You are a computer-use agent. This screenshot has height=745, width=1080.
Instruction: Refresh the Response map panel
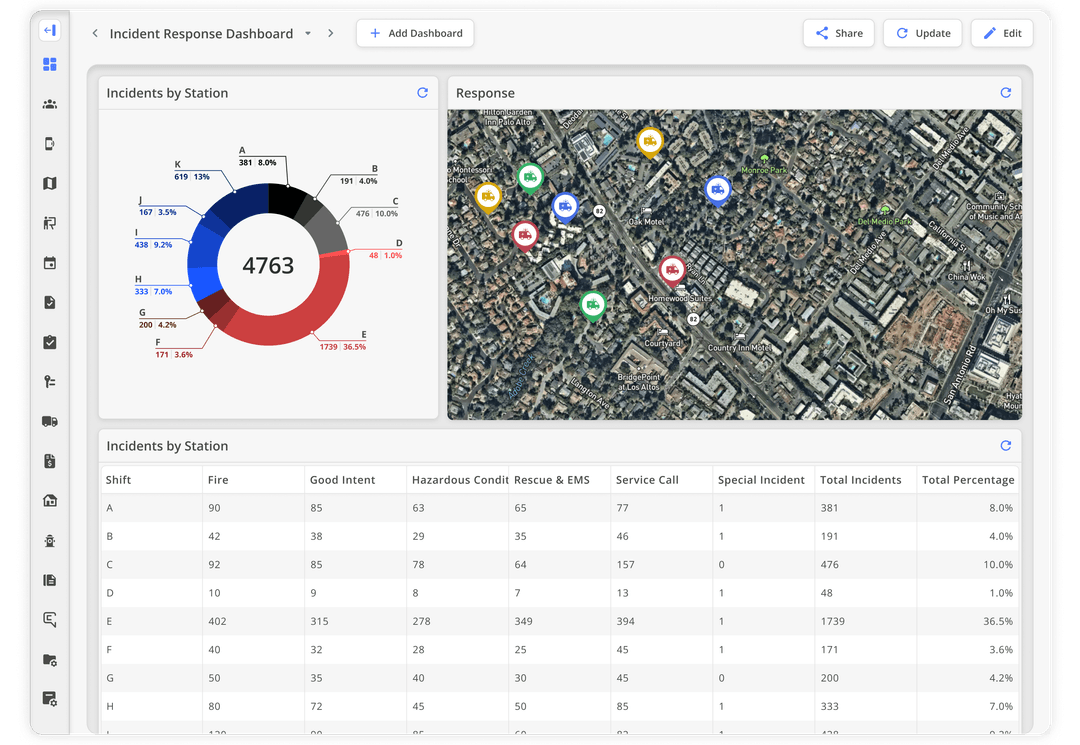point(1006,92)
